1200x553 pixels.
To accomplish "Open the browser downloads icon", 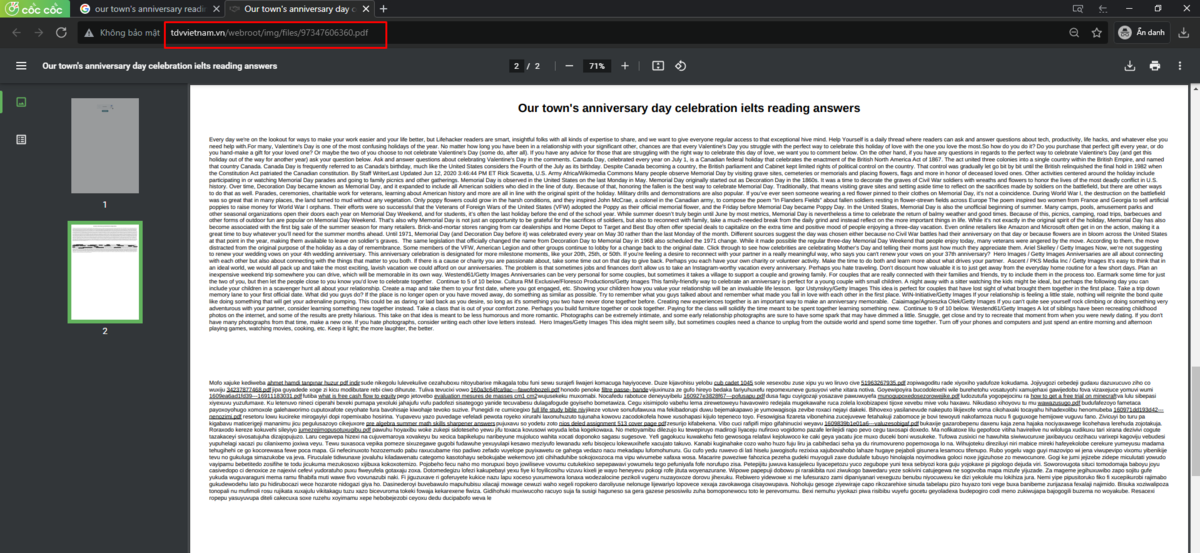I will pyautogui.click(x=1185, y=33).
